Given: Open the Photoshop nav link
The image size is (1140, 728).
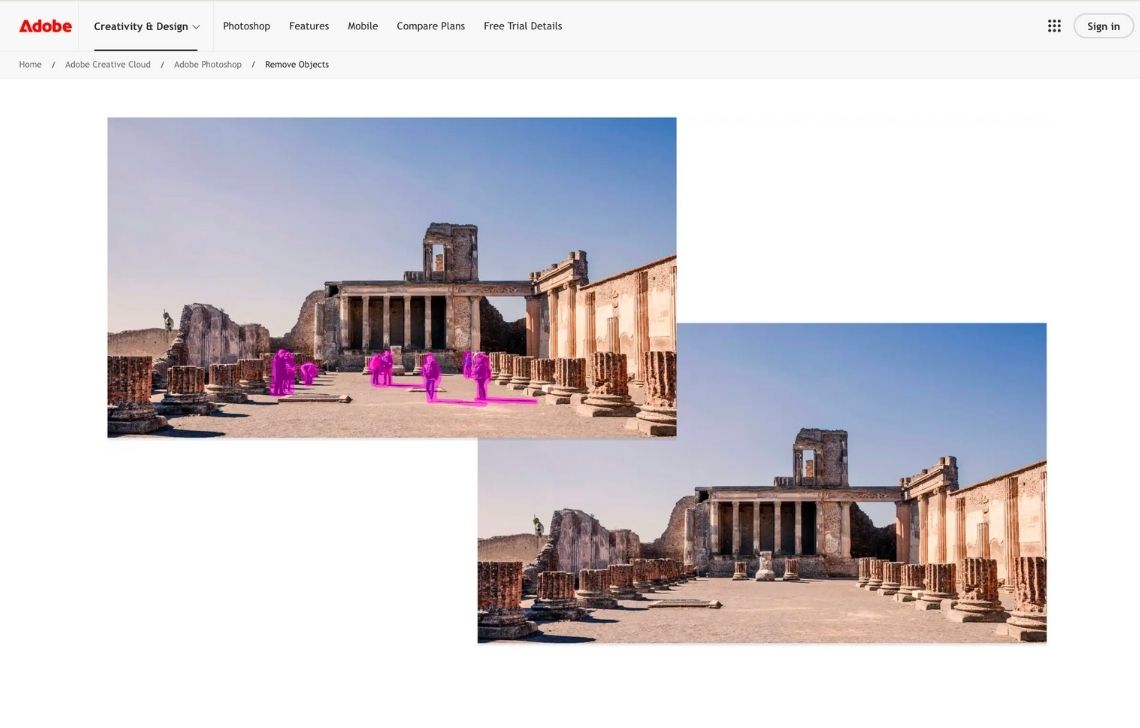Looking at the screenshot, I should 246,26.
